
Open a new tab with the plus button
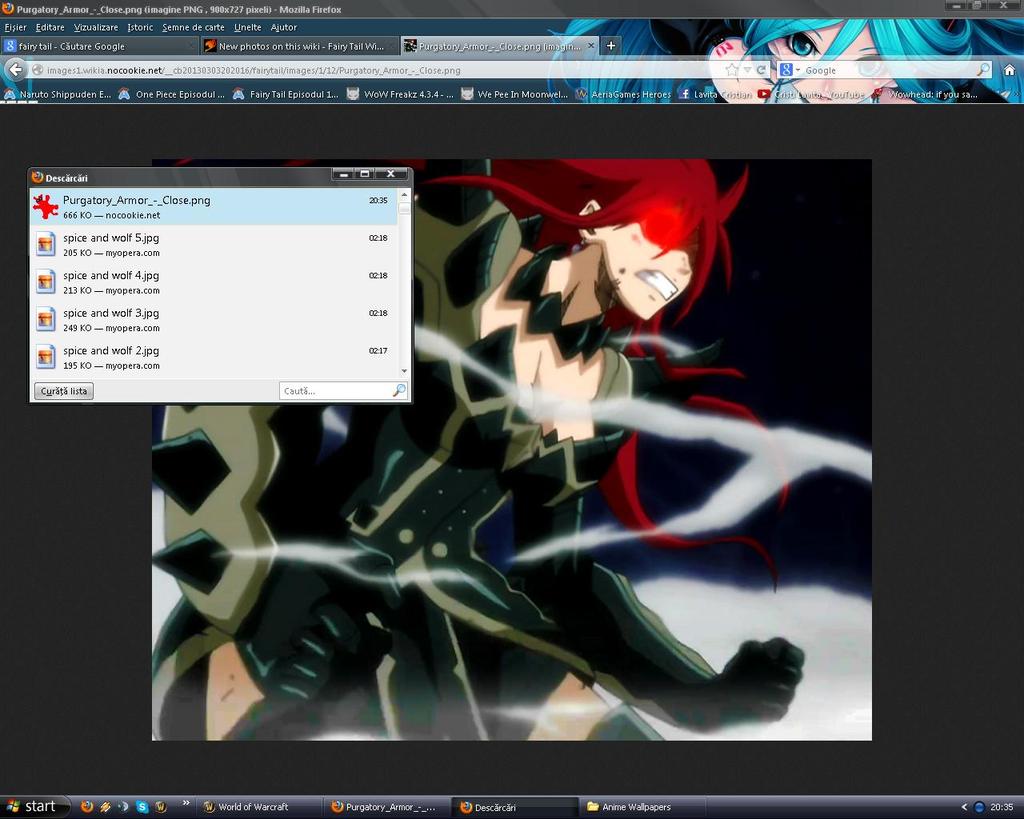pos(611,46)
